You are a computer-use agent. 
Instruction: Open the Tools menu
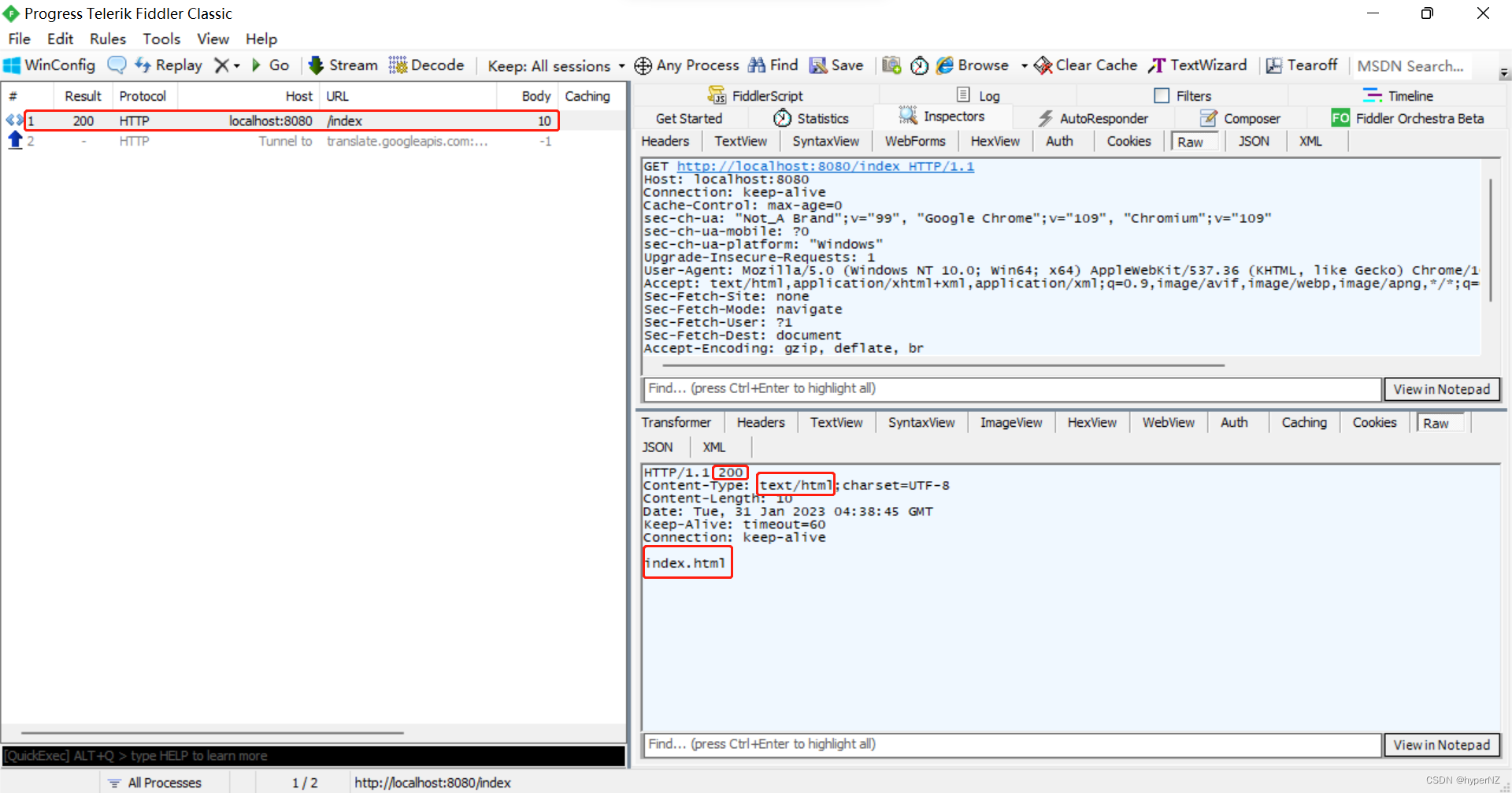(x=161, y=39)
